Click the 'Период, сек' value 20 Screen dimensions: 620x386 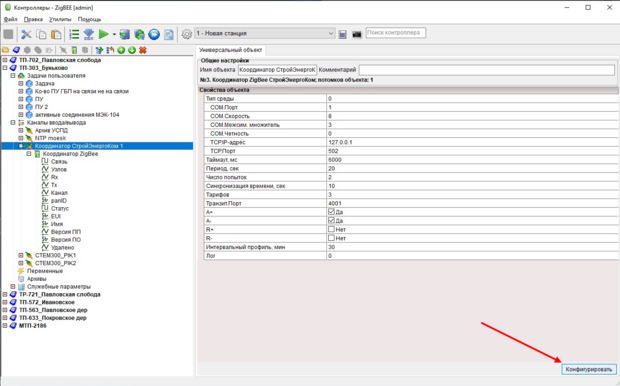(x=473, y=168)
